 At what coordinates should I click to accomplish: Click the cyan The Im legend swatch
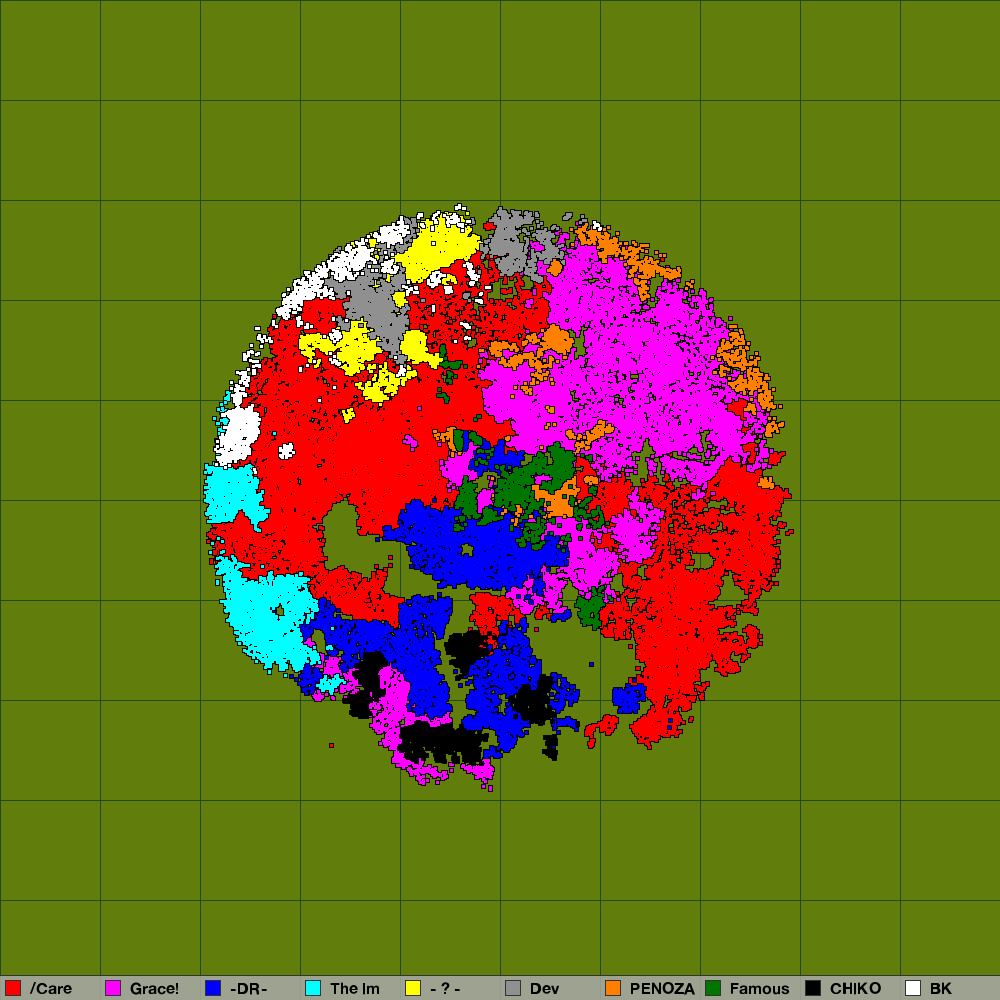(x=313, y=988)
